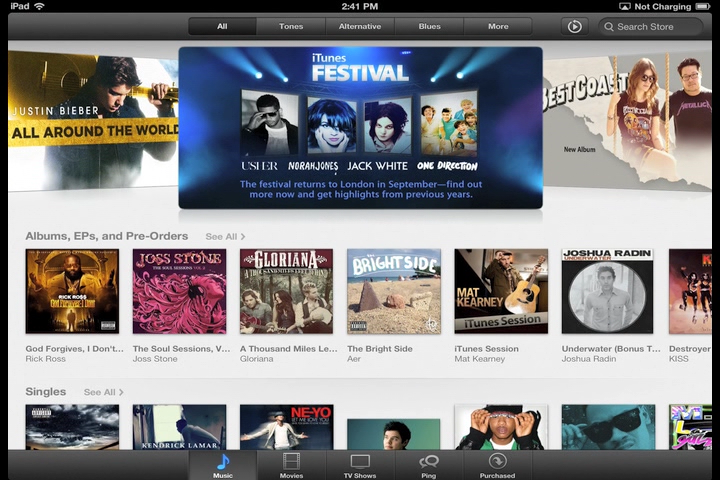
Task: Open Mat Kearney iTunes Session cover
Action: pyautogui.click(x=501, y=291)
